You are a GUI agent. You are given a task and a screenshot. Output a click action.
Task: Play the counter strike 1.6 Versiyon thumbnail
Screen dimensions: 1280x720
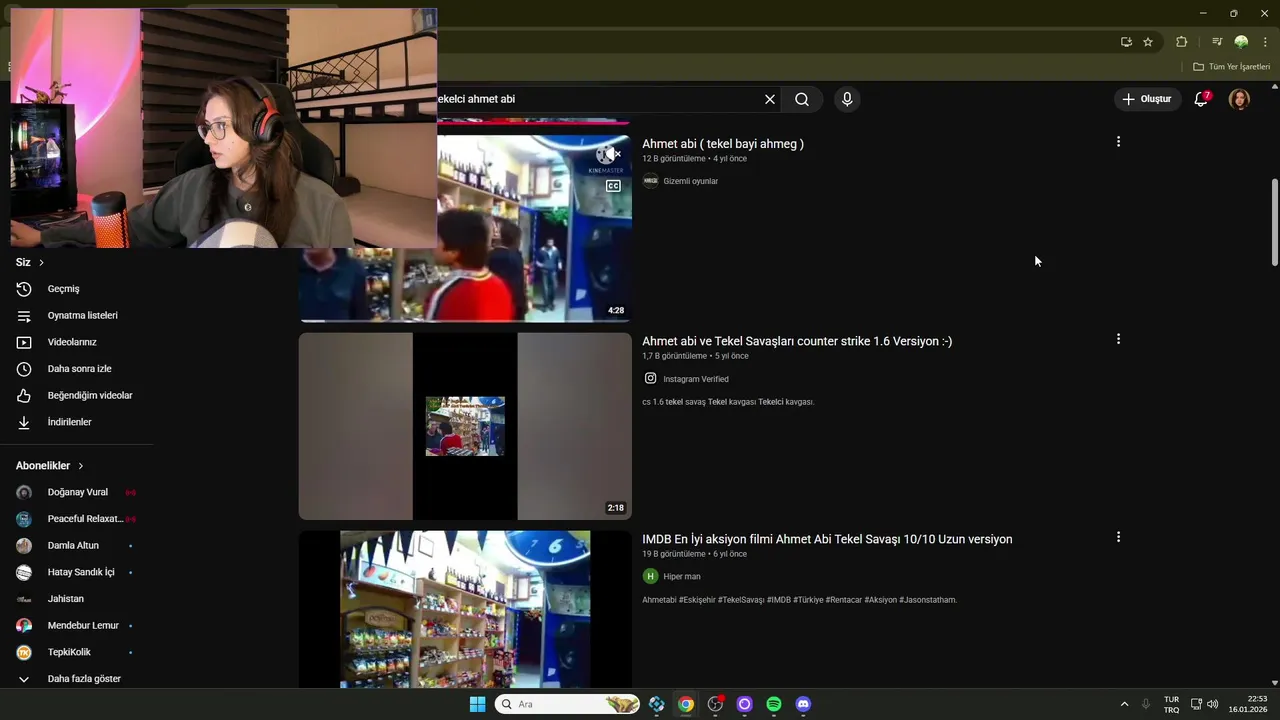pyautogui.click(x=465, y=426)
